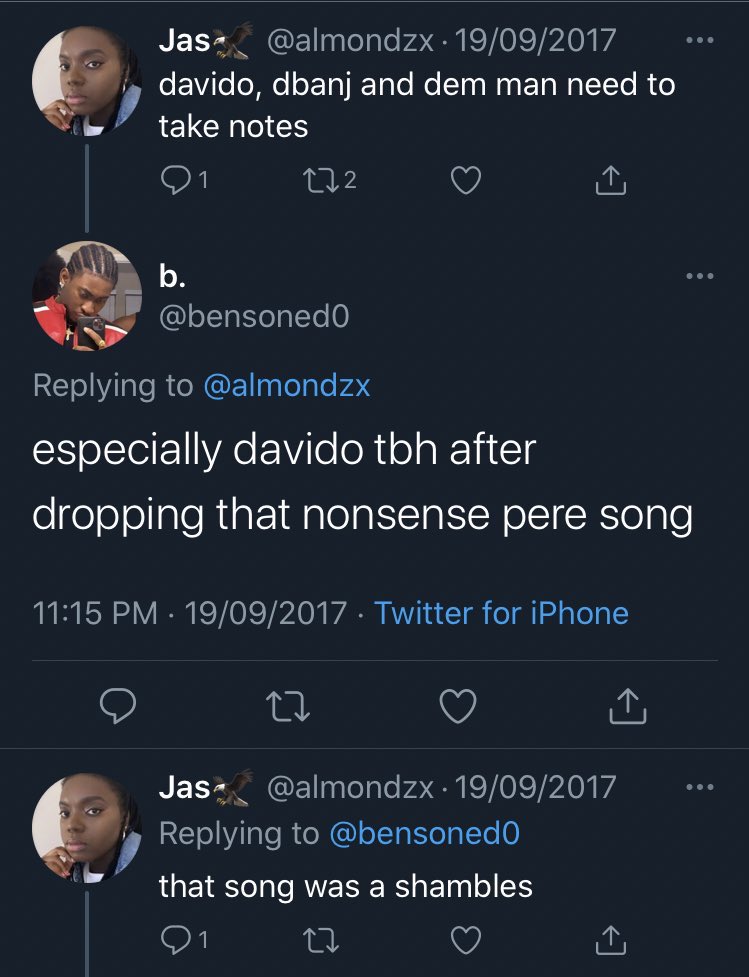
Task: Share the 'nonsense pere song' tweet
Action: click(628, 708)
